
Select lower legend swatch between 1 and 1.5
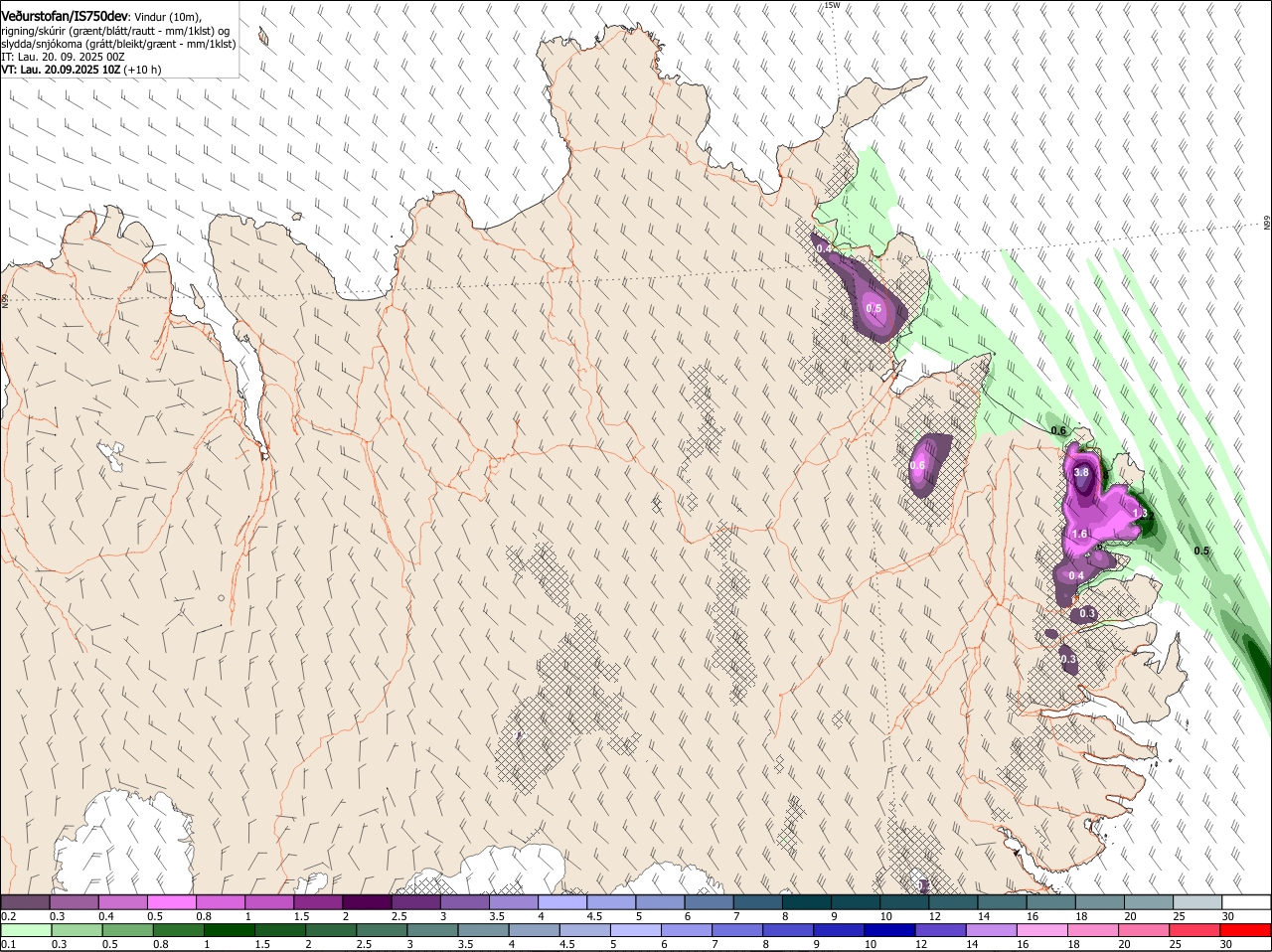(229, 930)
